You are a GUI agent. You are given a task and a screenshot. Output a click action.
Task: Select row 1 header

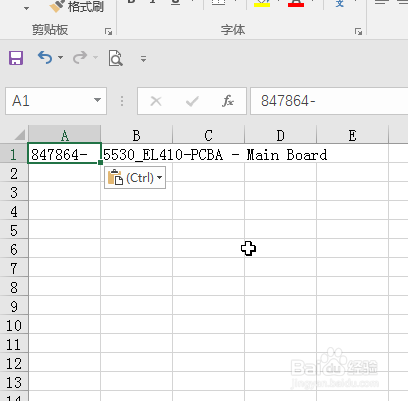pyautogui.click(x=14, y=154)
